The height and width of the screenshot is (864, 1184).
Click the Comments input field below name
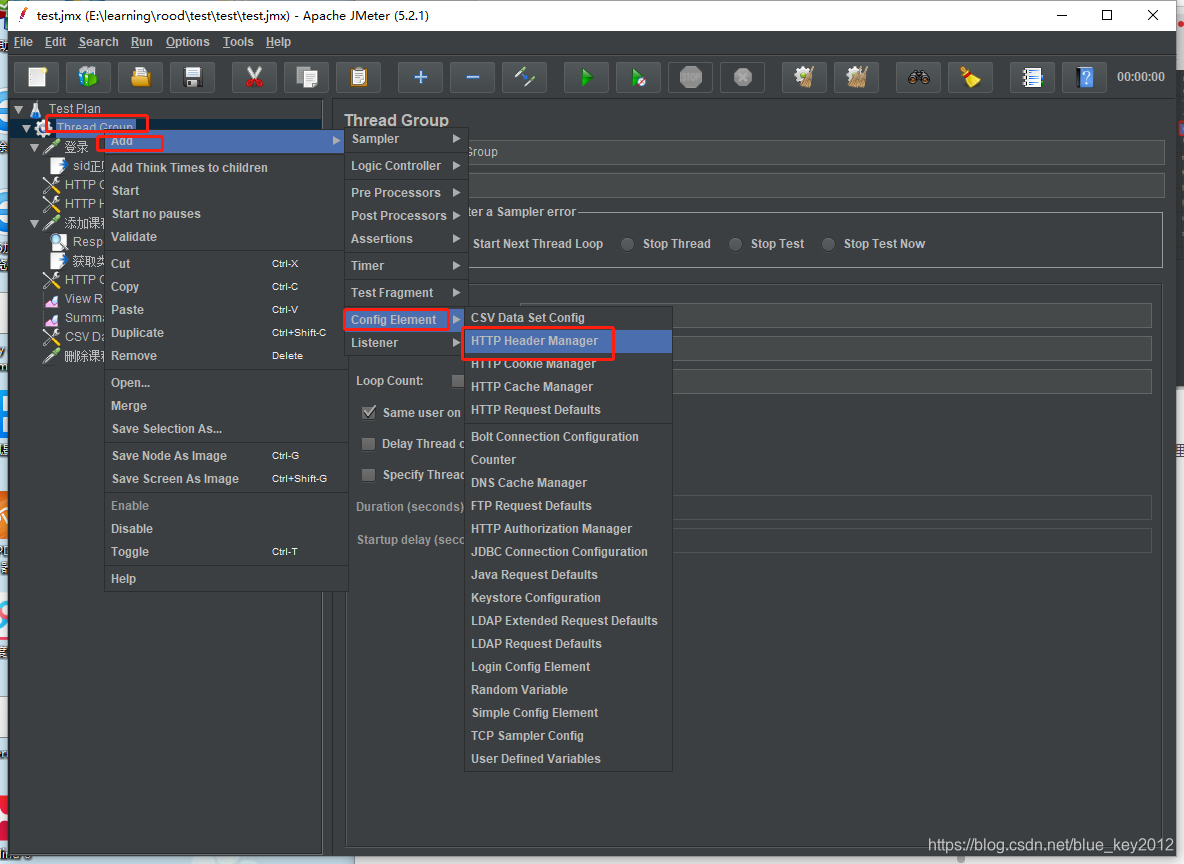pyautogui.click(x=815, y=186)
